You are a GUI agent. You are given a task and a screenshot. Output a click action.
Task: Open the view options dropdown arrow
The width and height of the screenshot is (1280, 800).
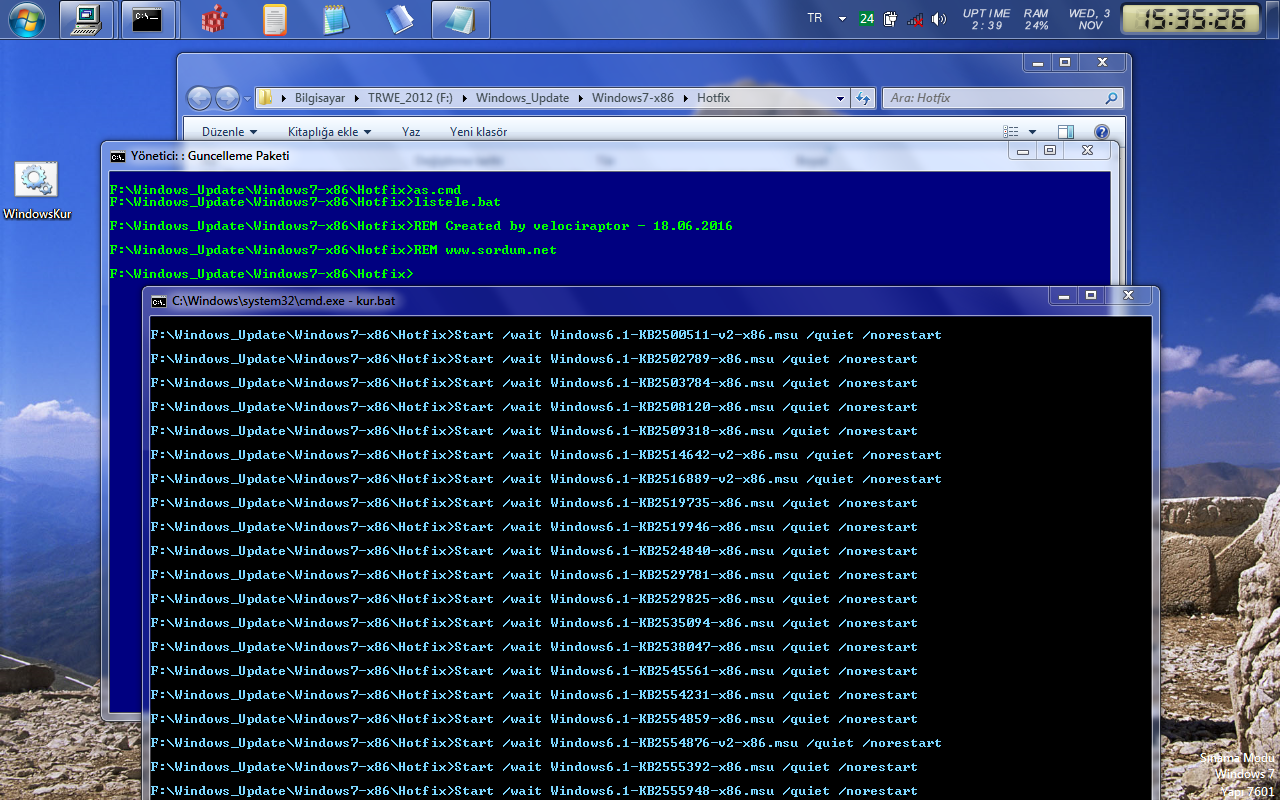tap(1032, 132)
